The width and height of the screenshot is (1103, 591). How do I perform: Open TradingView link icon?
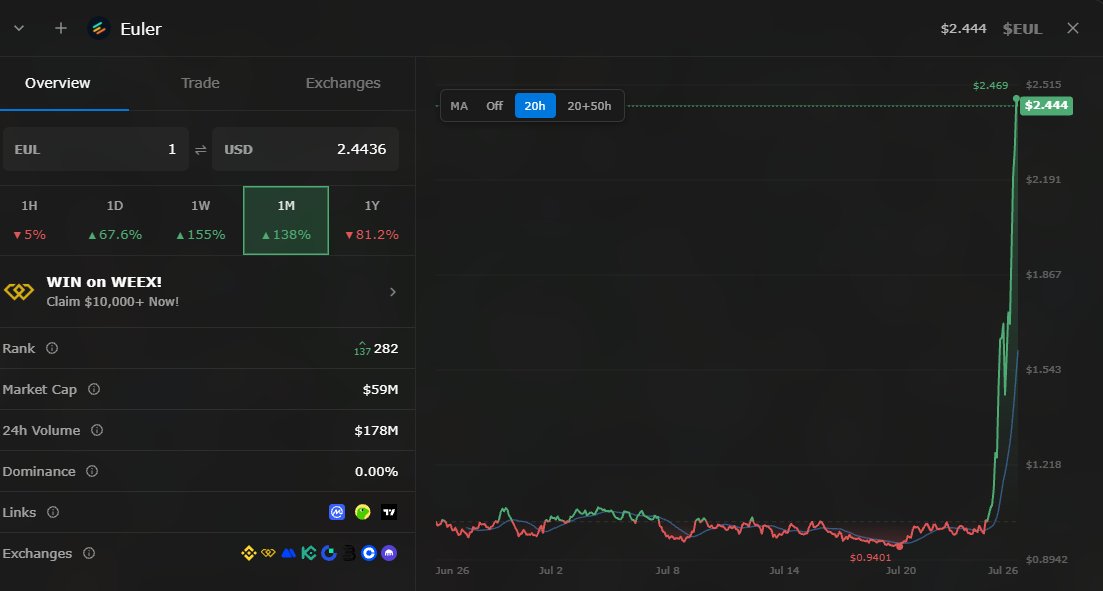tap(389, 512)
